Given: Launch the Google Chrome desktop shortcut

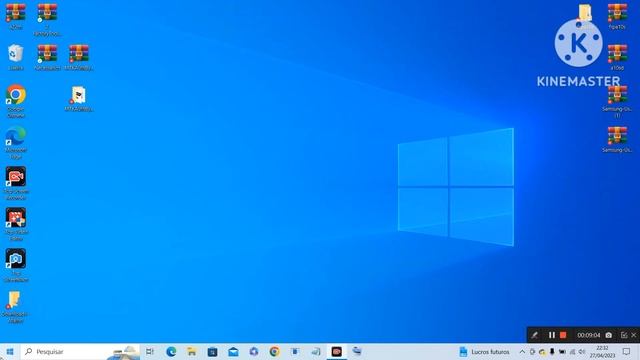Looking at the screenshot, I should pos(16,100).
